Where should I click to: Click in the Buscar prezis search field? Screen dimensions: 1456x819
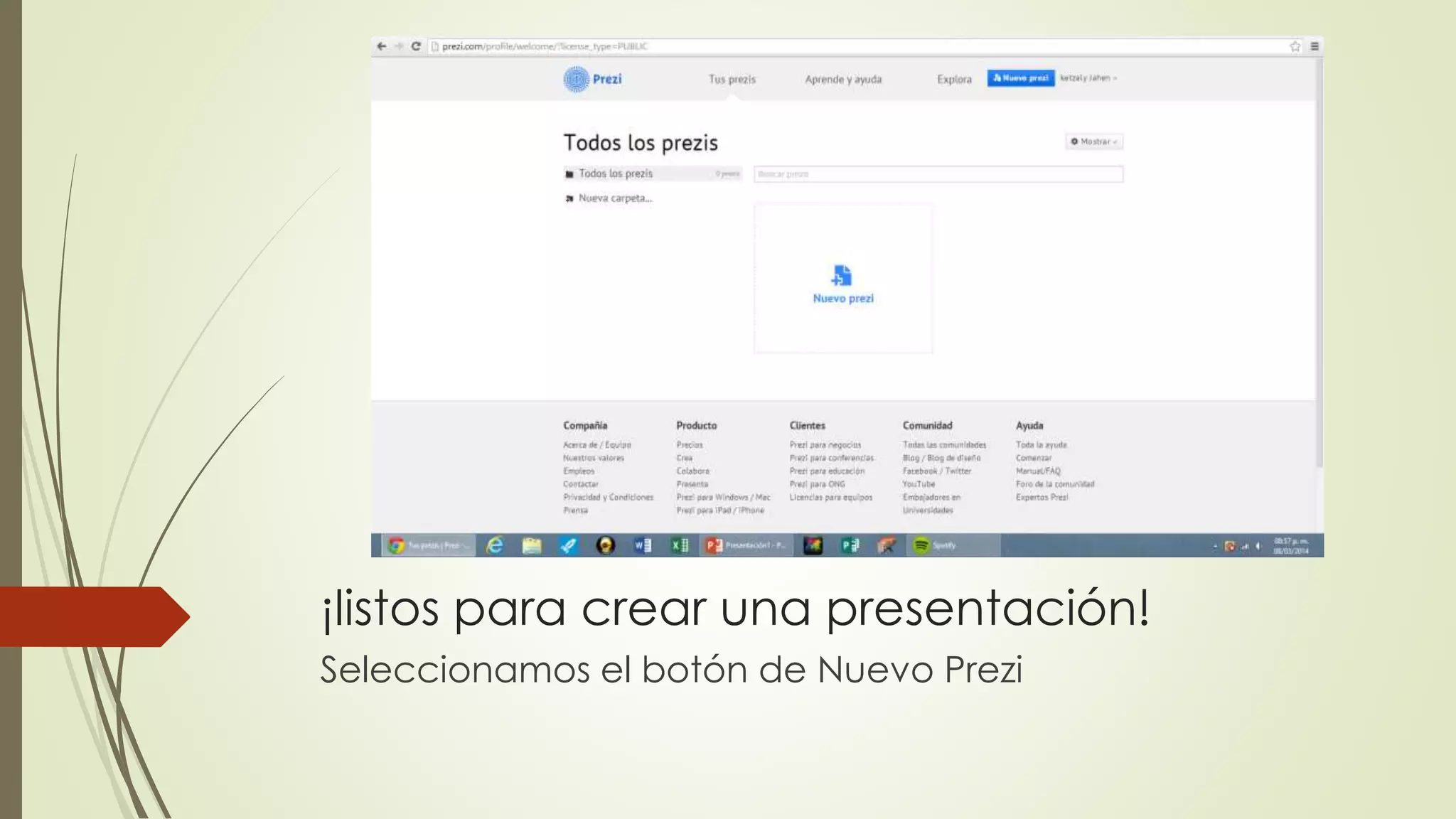(x=938, y=174)
